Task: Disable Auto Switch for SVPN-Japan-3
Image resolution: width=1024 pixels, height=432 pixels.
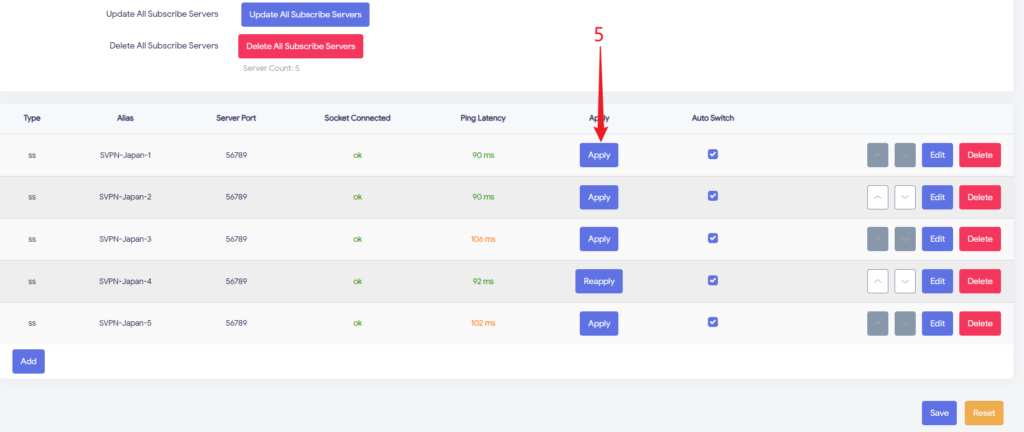Action: pos(713,238)
